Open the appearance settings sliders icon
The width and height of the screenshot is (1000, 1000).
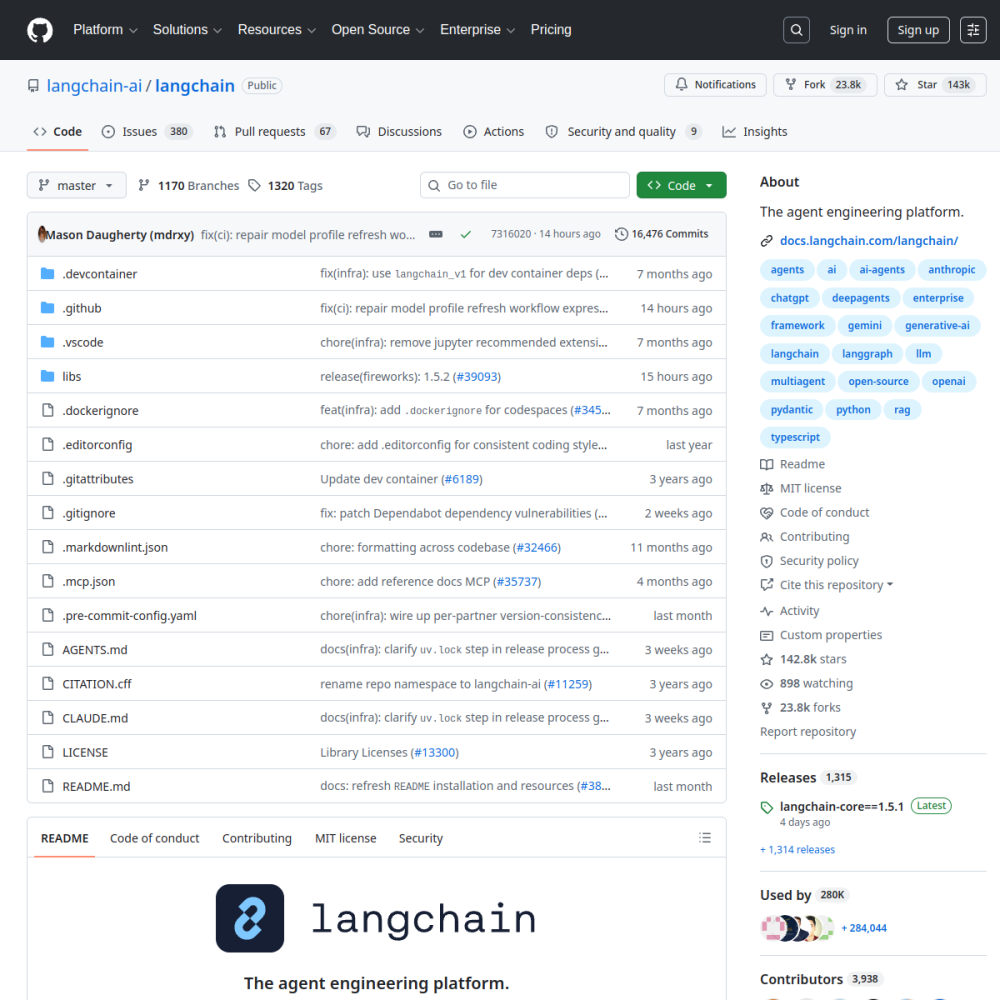click(973, 30)
